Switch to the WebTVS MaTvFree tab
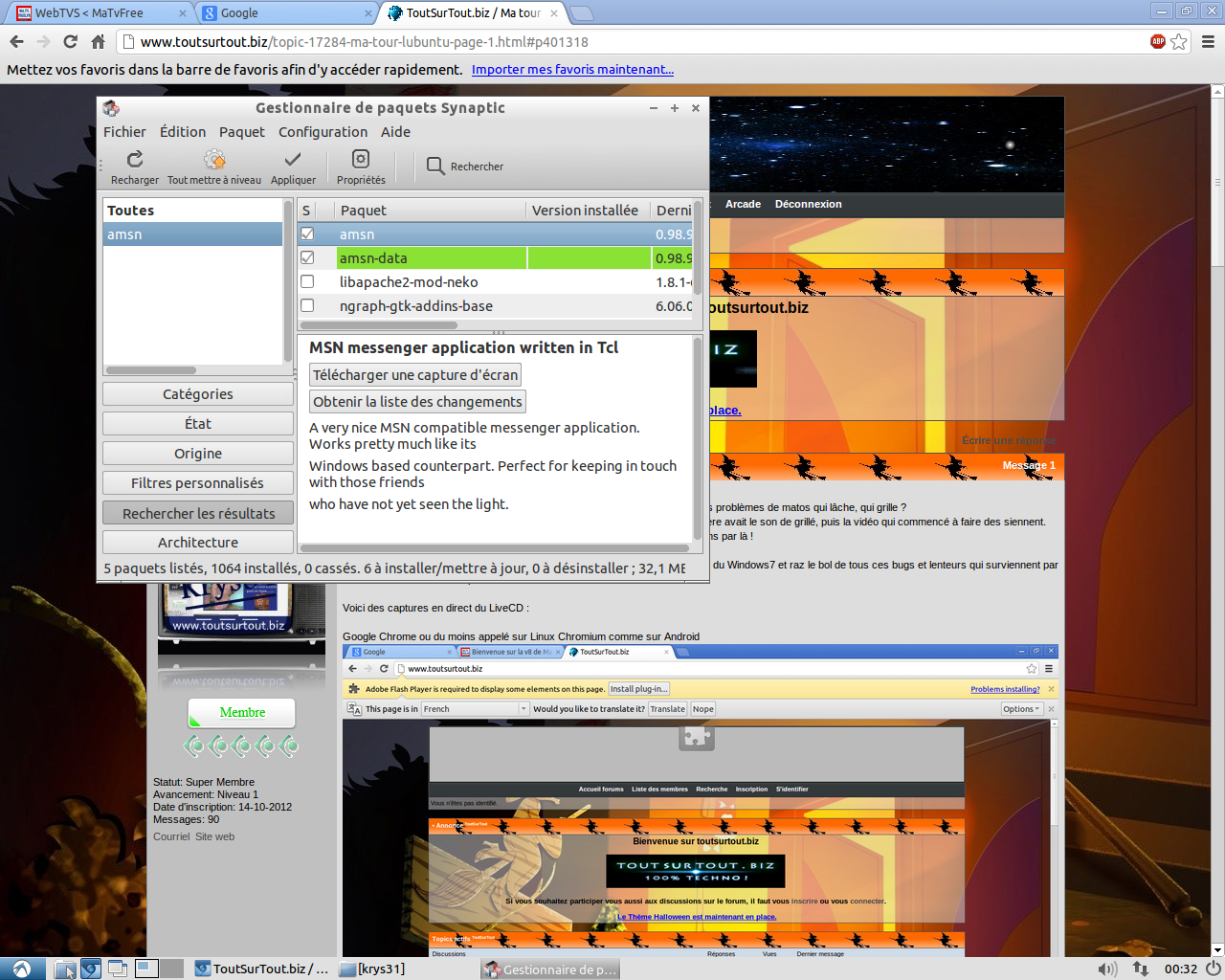1225x980 pixels. pos(100,12)
